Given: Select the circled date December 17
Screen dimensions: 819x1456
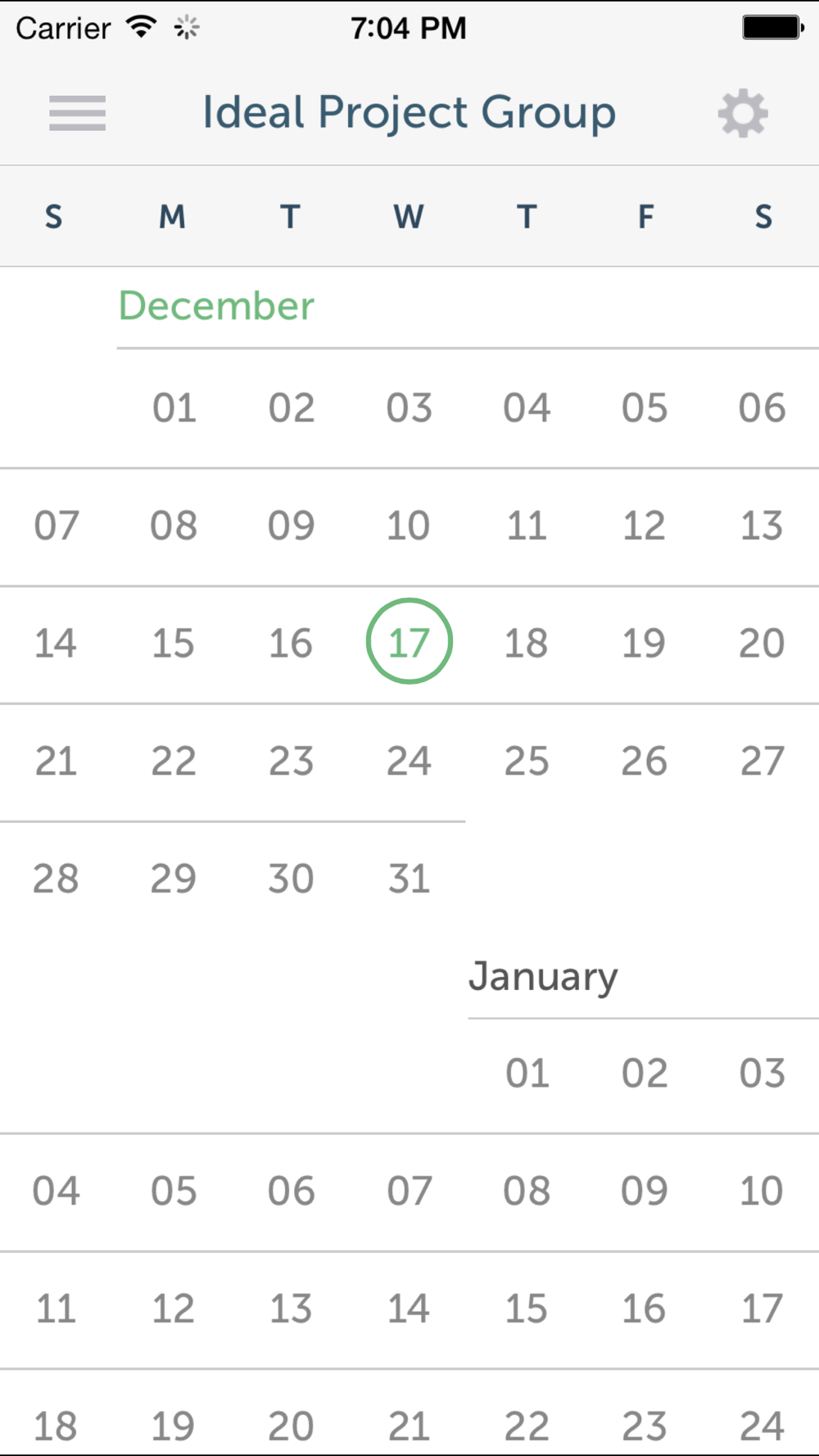Looking at the screenshot, I should [409, 642].
